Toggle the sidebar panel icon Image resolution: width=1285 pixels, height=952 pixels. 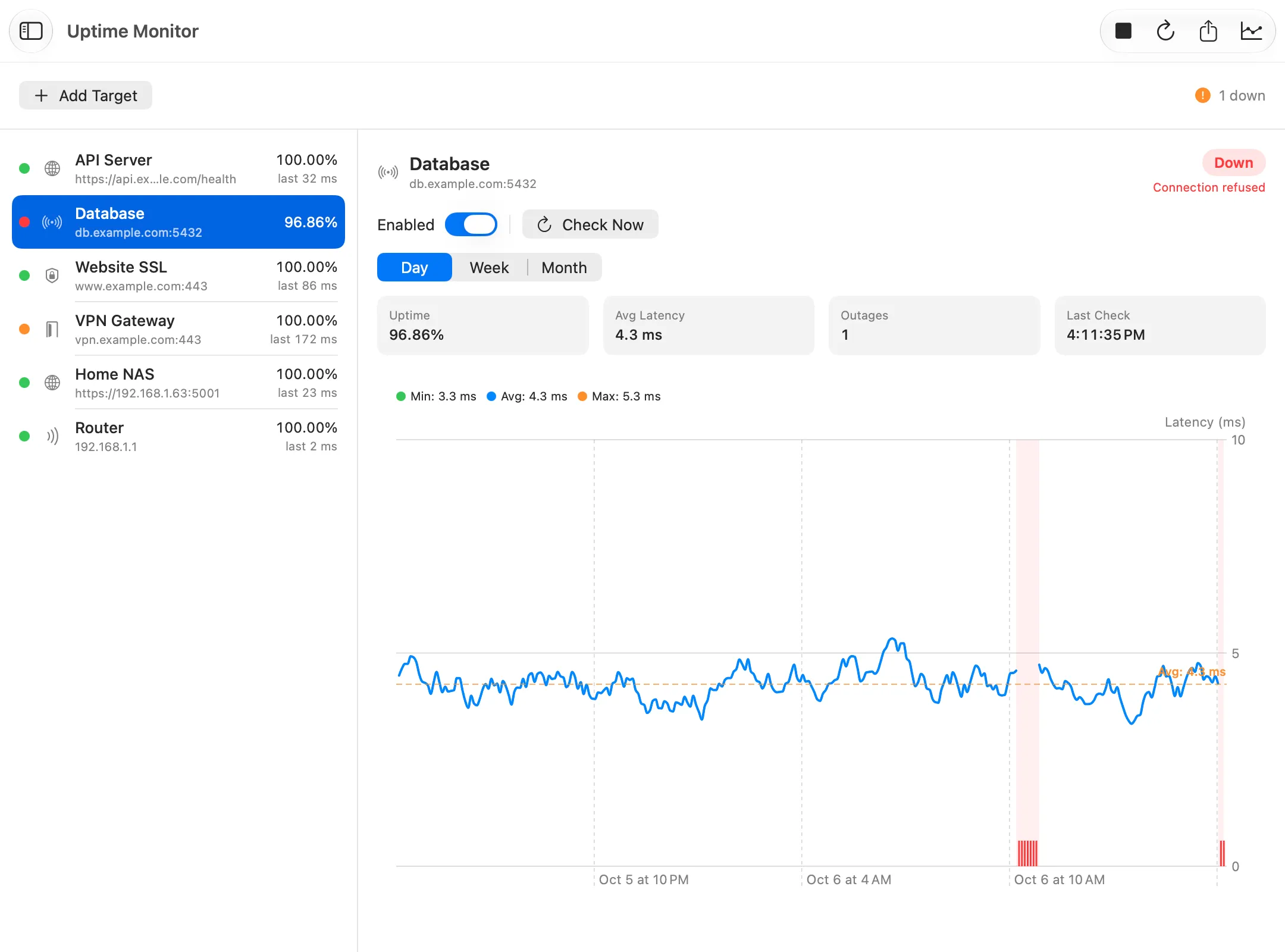tap(31, 31)
